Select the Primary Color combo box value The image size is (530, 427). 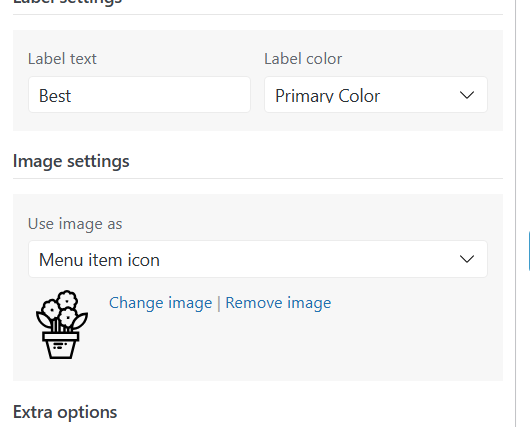[x=328, y=96]
